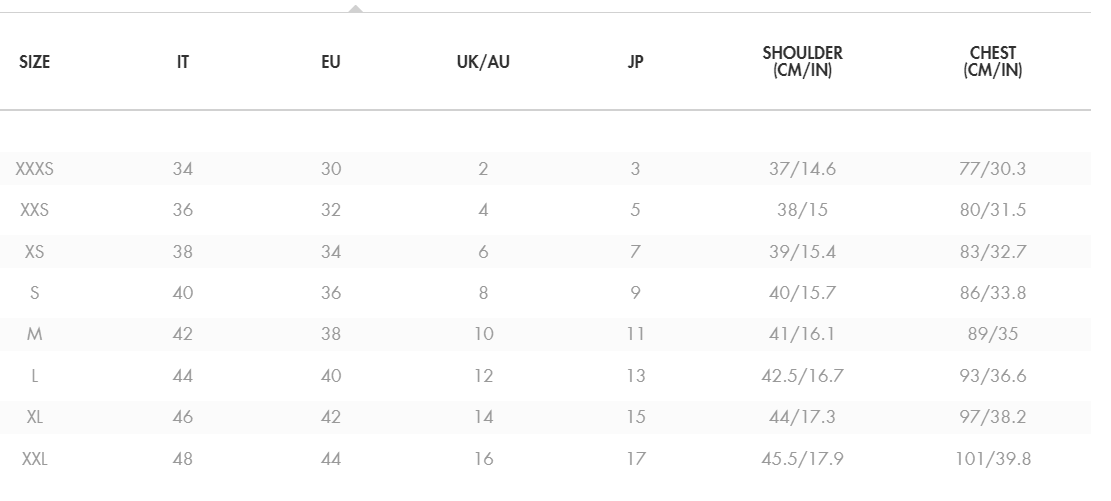Select the XXS size row label
This screenshot has width=1111, height=501.
tap(35, 210)
